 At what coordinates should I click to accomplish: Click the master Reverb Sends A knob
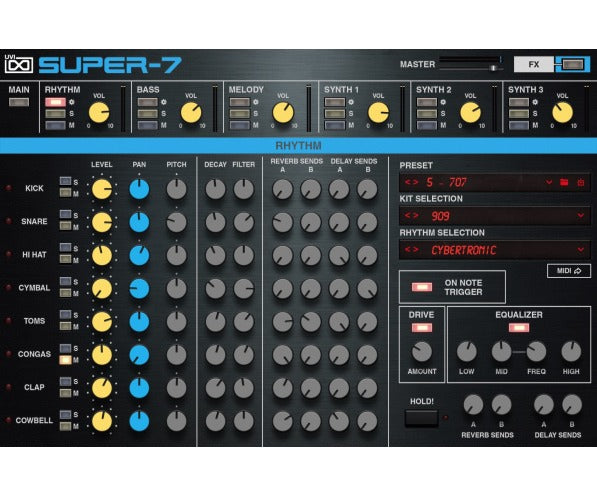click(473, 404)
